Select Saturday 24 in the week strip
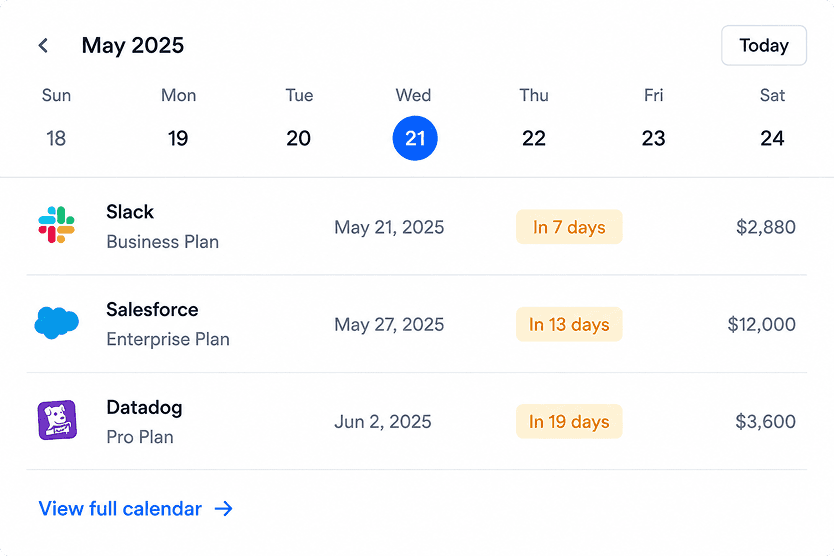This screenshot has width=834, height=556. 772,138
